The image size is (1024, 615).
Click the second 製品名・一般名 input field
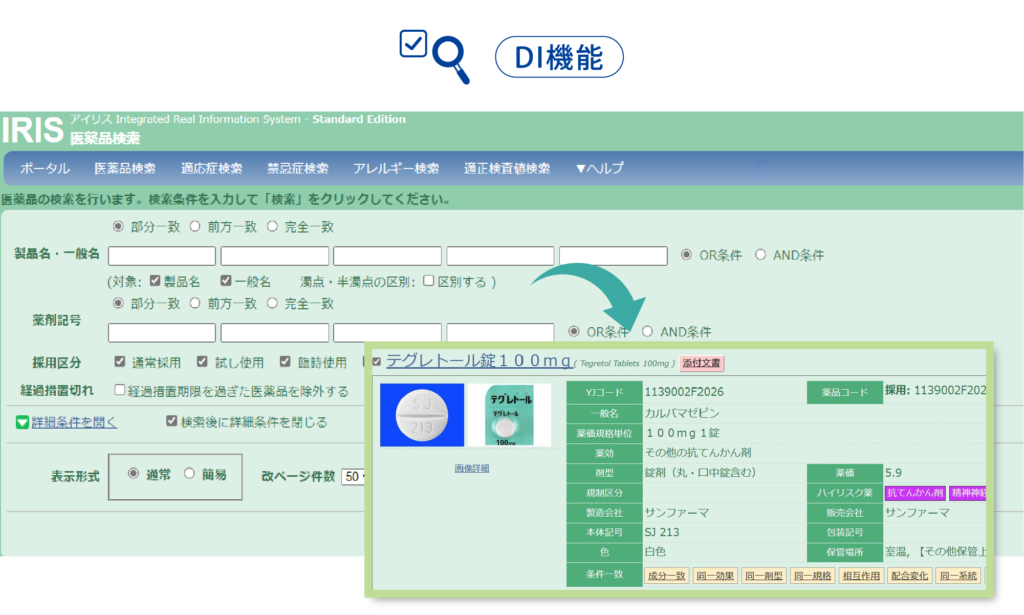tap(275, 256)
